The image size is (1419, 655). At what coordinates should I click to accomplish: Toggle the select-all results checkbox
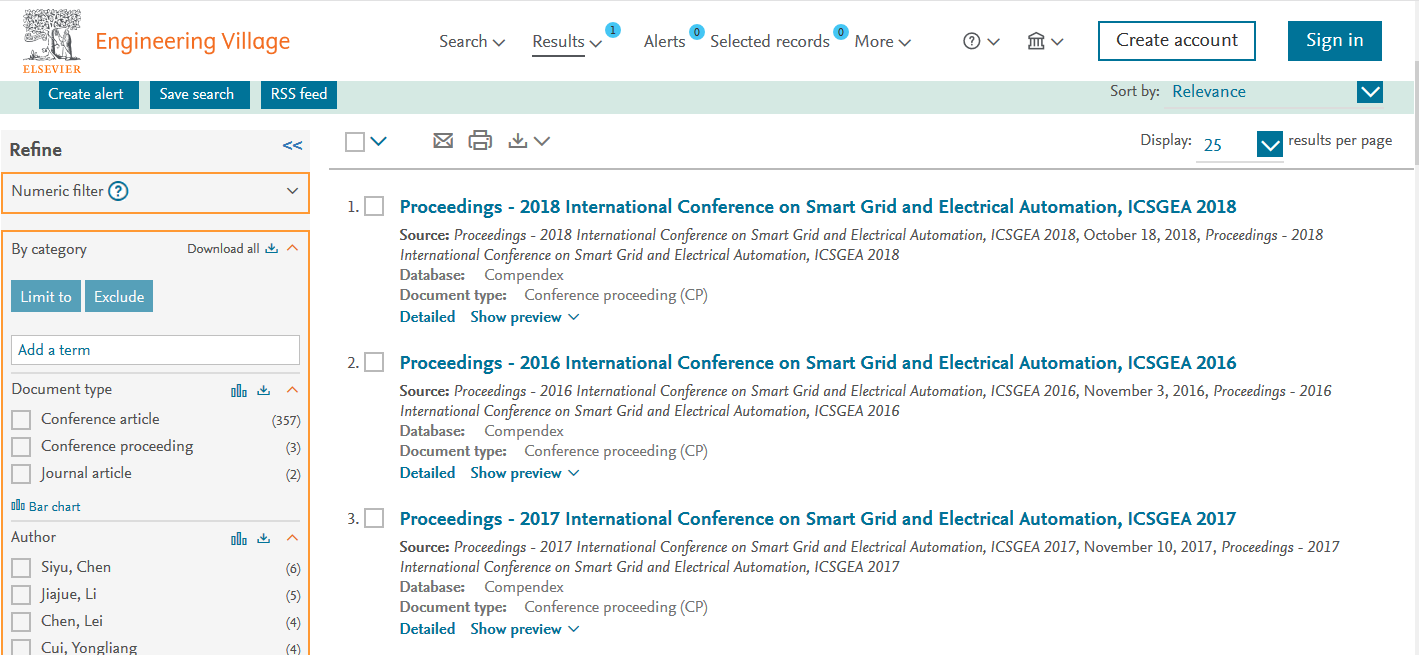coord(355,142)
